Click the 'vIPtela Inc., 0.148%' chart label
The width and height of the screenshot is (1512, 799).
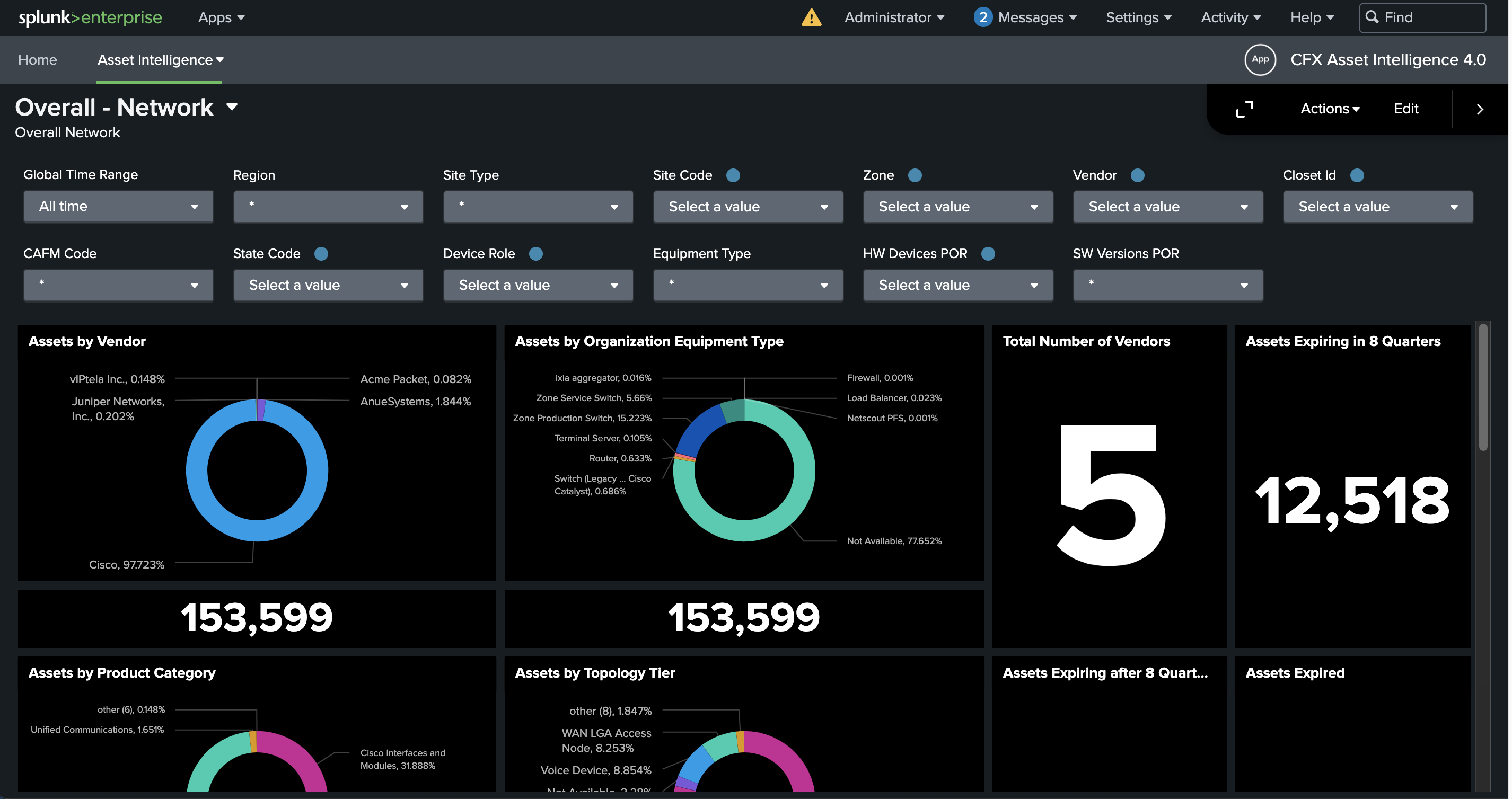[117, 379]
